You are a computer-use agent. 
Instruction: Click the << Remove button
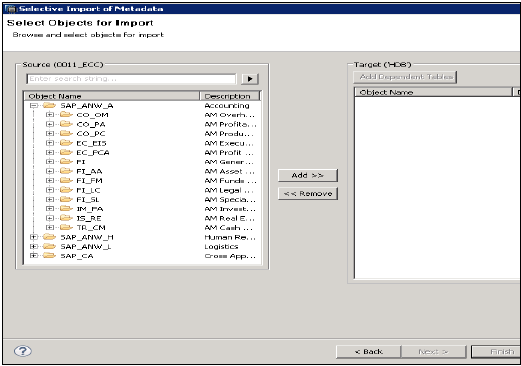point(308,194)
